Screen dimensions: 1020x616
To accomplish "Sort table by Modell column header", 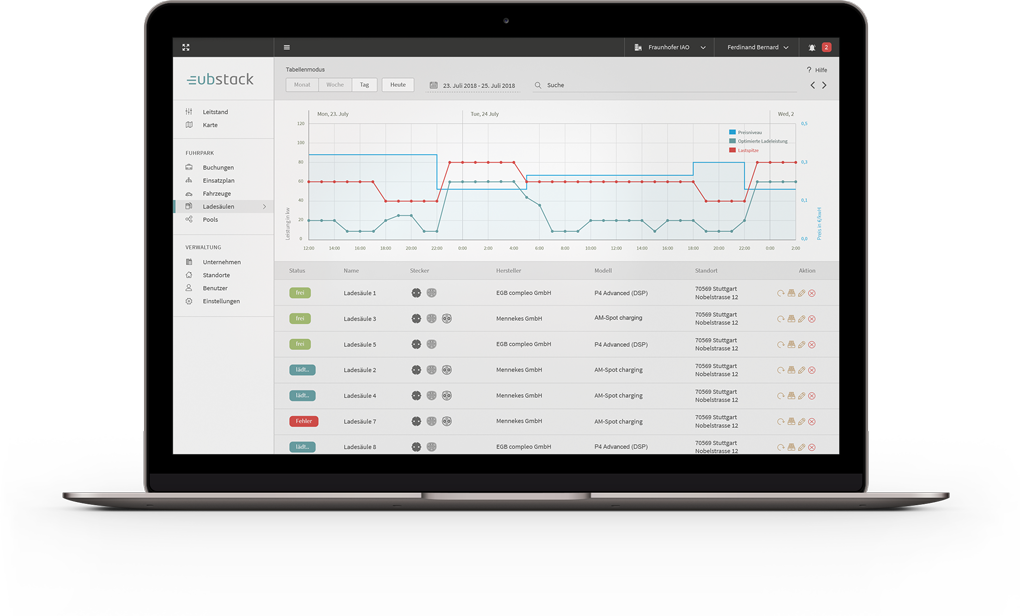I will point(603,271).
